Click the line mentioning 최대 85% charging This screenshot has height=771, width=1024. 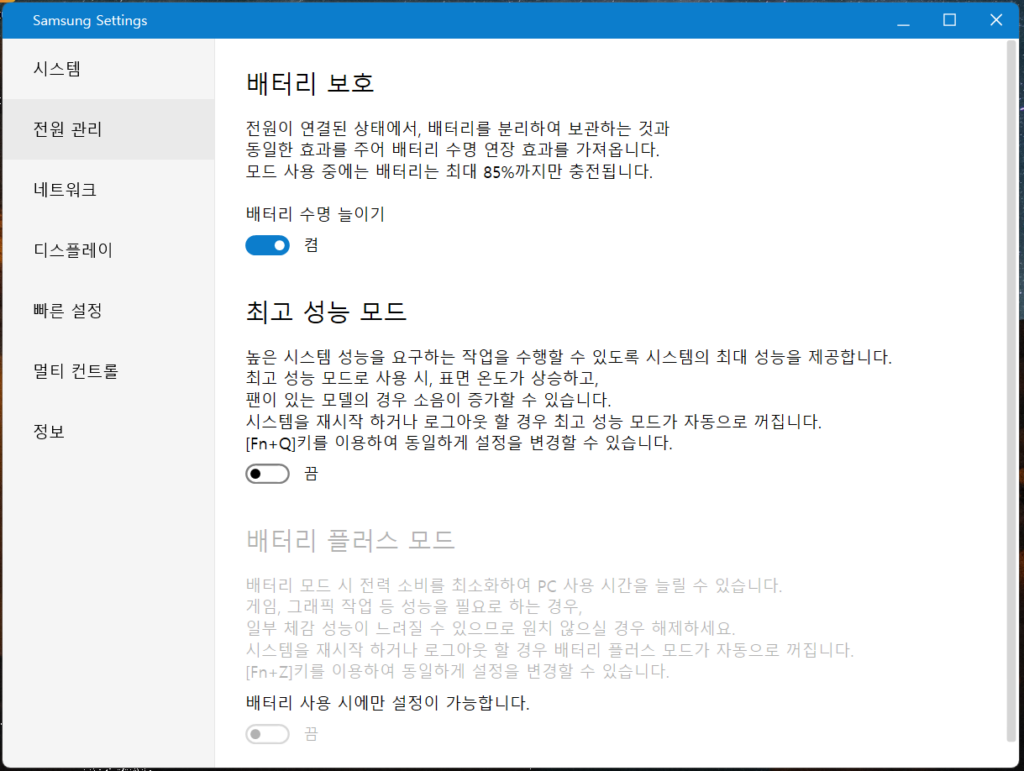coord(449,172)
